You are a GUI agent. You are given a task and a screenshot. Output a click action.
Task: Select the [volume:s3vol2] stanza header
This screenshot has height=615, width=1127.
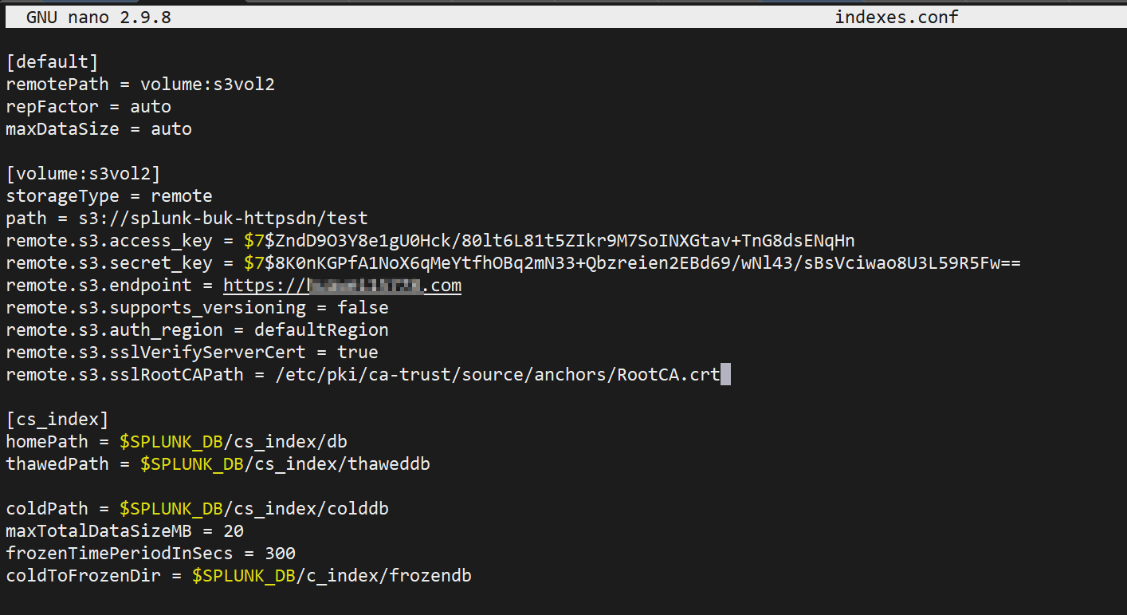[83, 174]
